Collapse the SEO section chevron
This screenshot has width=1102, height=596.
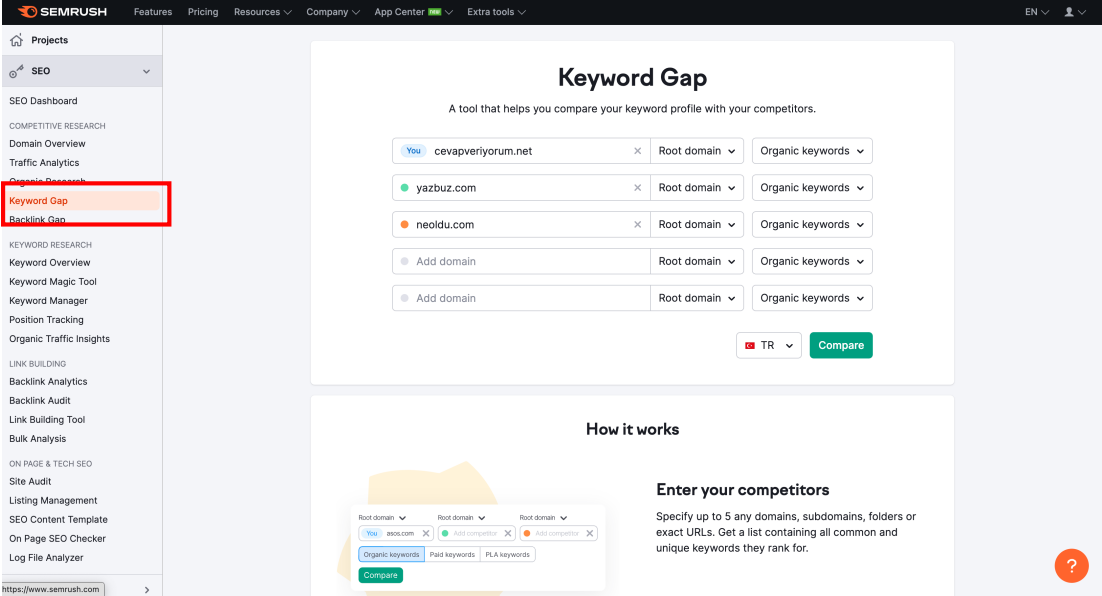click(x=146, y=72)
